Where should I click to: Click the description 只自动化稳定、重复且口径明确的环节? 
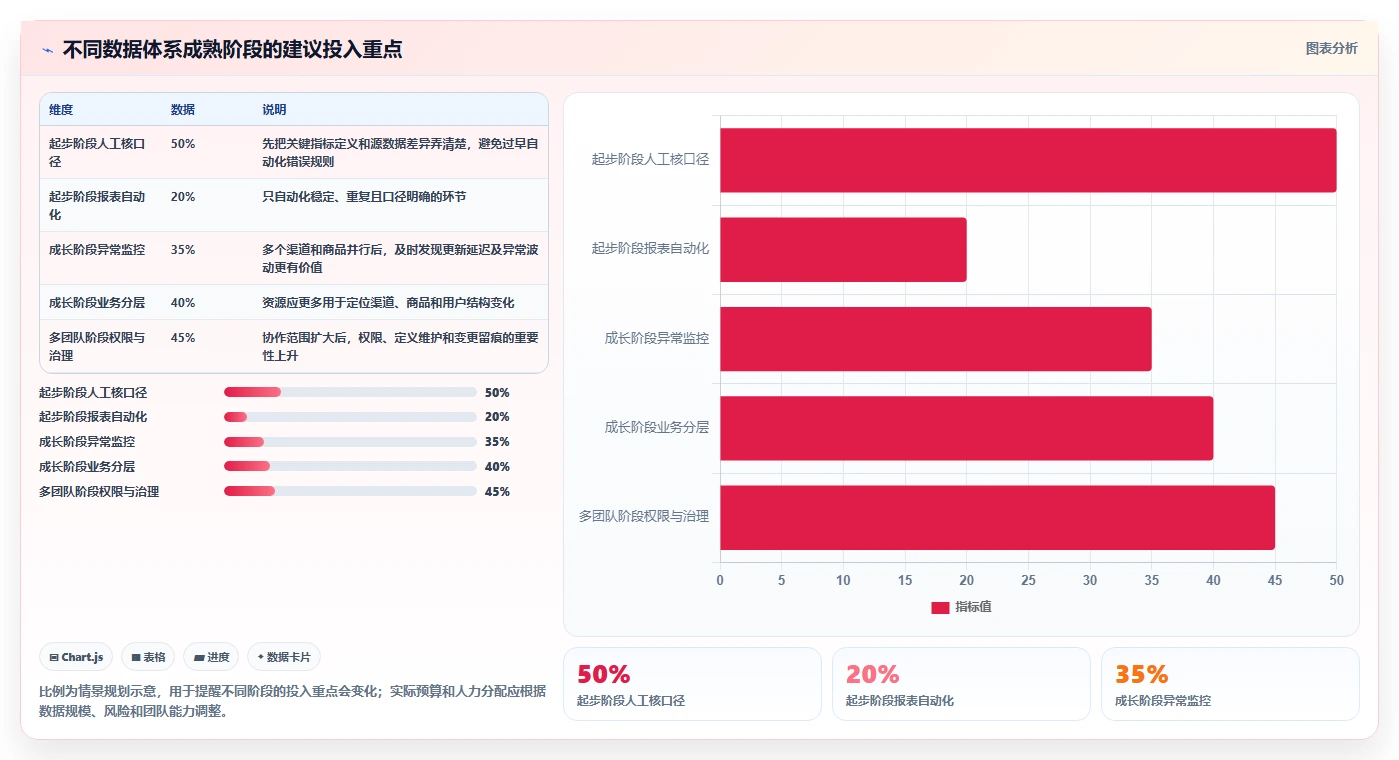pyautogui.click(x=364, y=197)
